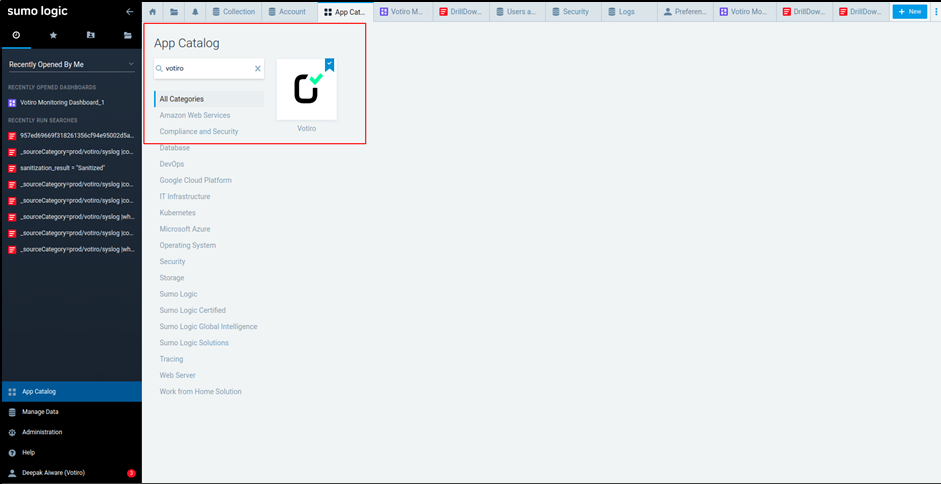Switch to the Preferences tab
The width and height of the screenshot is (941, 484).
click(685, 11)
